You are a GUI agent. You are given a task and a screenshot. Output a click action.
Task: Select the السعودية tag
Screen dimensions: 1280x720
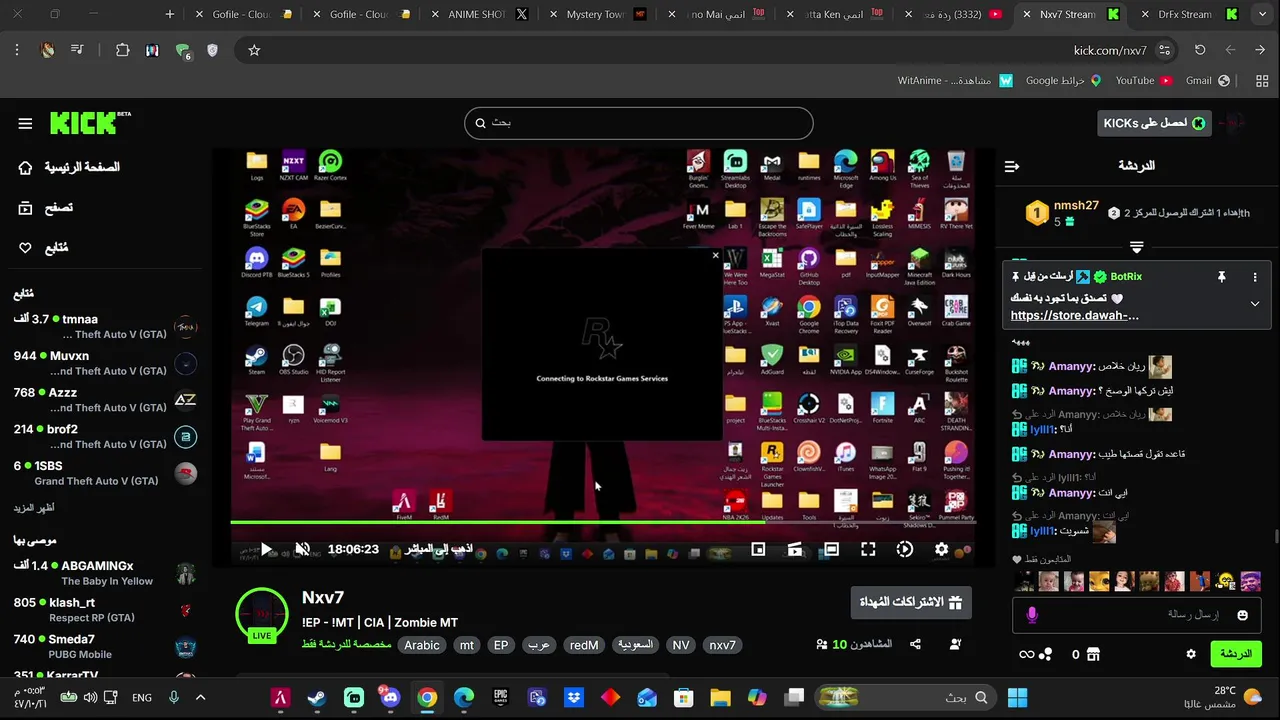635,645
